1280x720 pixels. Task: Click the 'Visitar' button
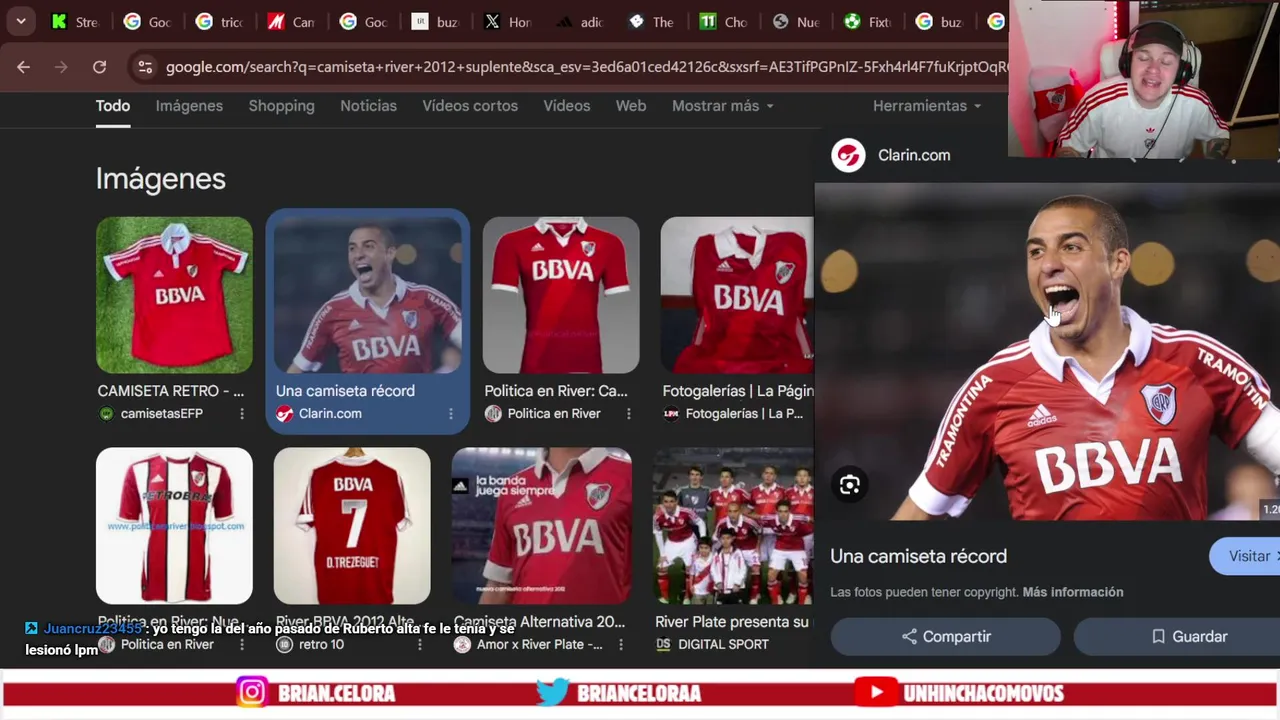(x=1245, y=556)
